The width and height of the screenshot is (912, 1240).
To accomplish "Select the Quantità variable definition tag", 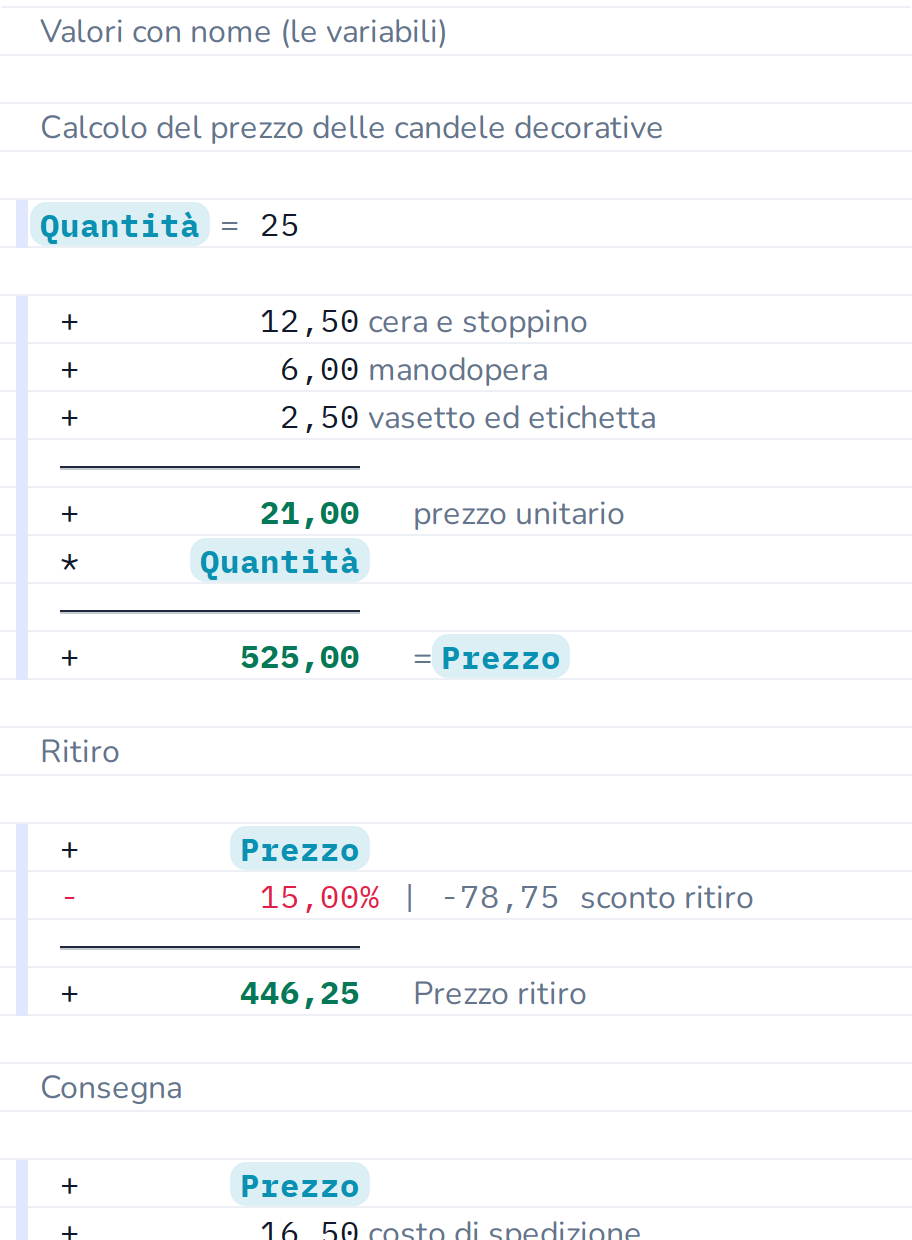I will click(x=120, y=226).
